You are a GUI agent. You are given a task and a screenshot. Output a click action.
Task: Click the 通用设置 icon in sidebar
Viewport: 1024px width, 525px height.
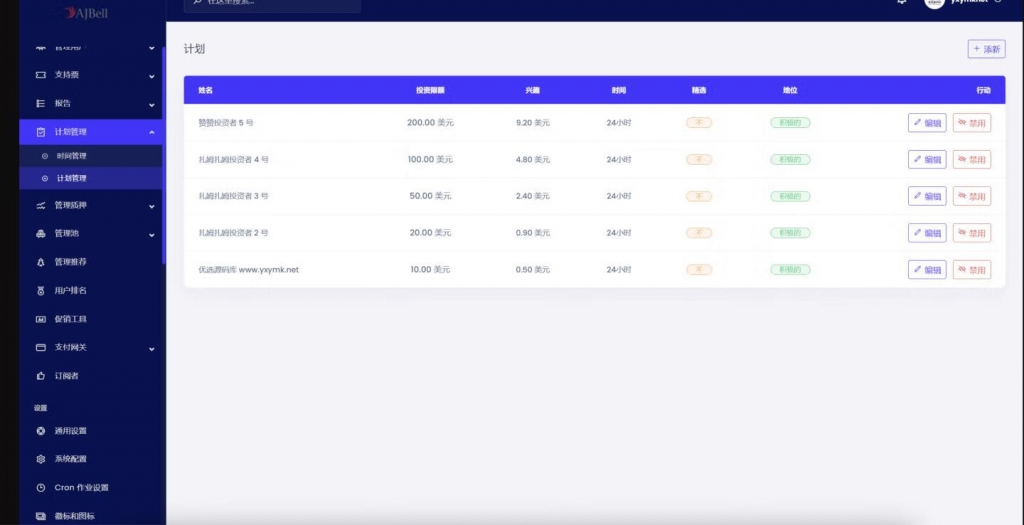click(41, 431)
